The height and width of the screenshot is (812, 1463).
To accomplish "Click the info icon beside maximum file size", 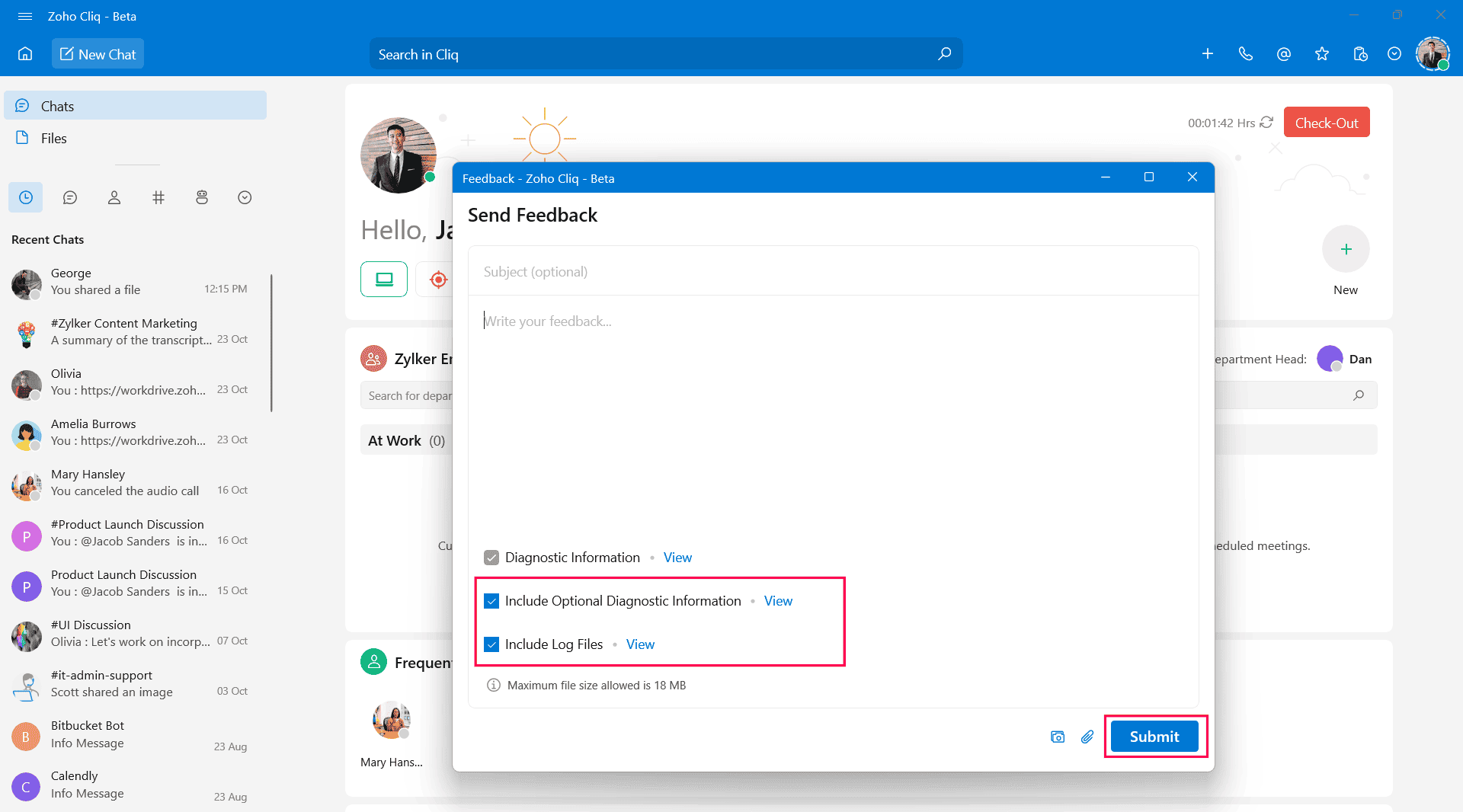I will (x=494, y=686).
